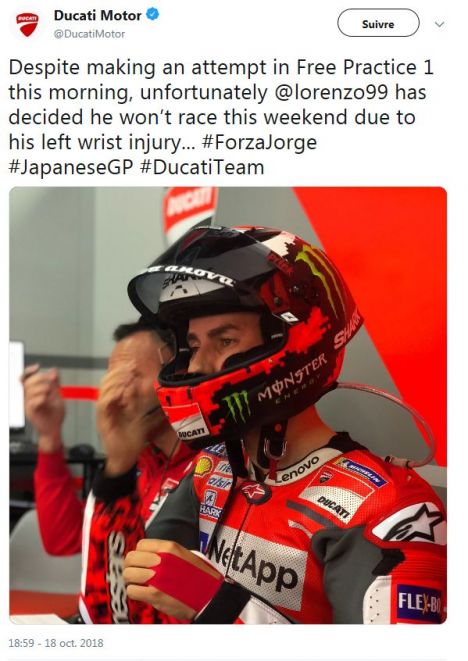Open the Ducati shield profile avatar

tap(27, 24)
